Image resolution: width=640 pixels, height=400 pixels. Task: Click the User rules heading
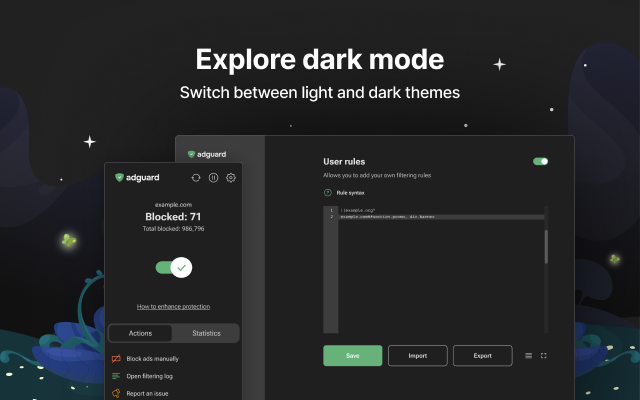pyautogui.click(x=344, y=162)
